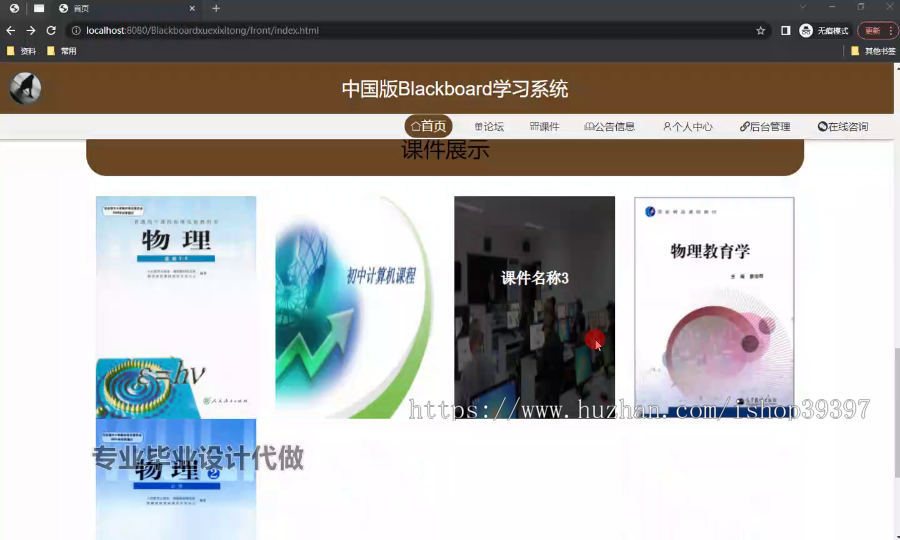Image resolution: width=900 pixels, height=540 pixels.
Task: Open the tab search dropdown arrow
Action: (x=802, y=7)
